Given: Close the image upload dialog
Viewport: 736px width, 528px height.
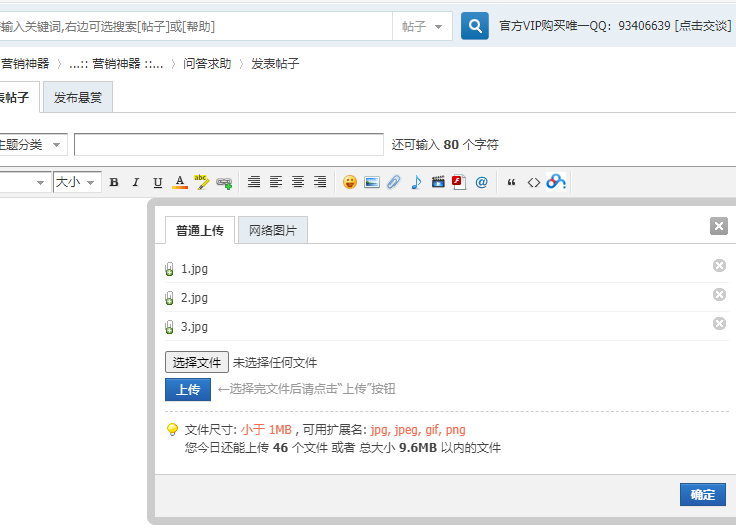Looking at the screenshot, I should pos(719,226).
